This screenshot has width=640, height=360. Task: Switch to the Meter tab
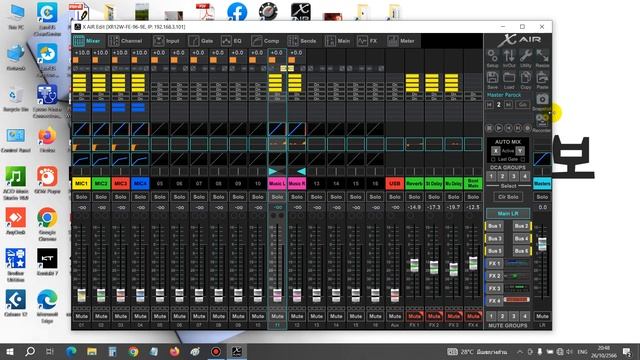click(402, 41)
